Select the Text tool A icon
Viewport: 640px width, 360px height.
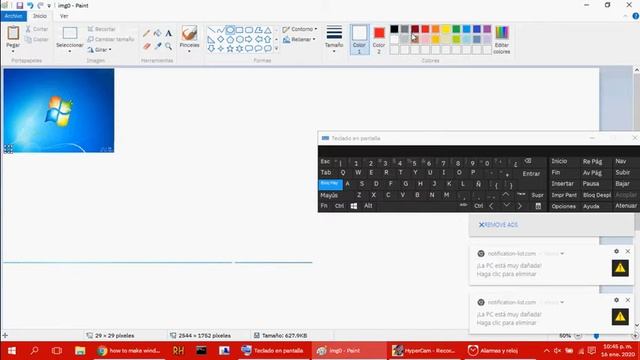click(169, 33)
